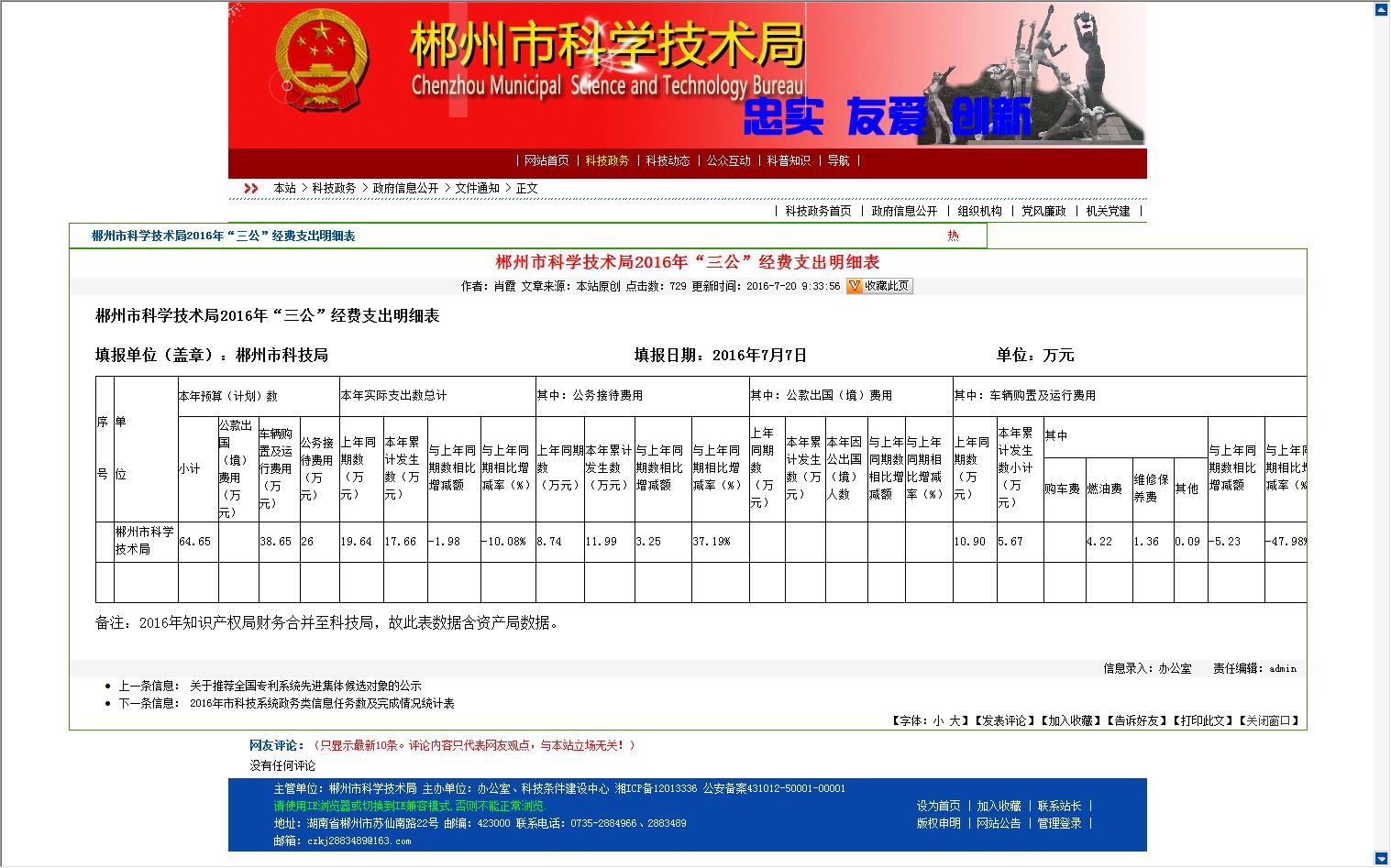Screen dimensions: 1391x868
Task: Click 关闭窗口 to close the window
Action: (x=1268, y=720)
